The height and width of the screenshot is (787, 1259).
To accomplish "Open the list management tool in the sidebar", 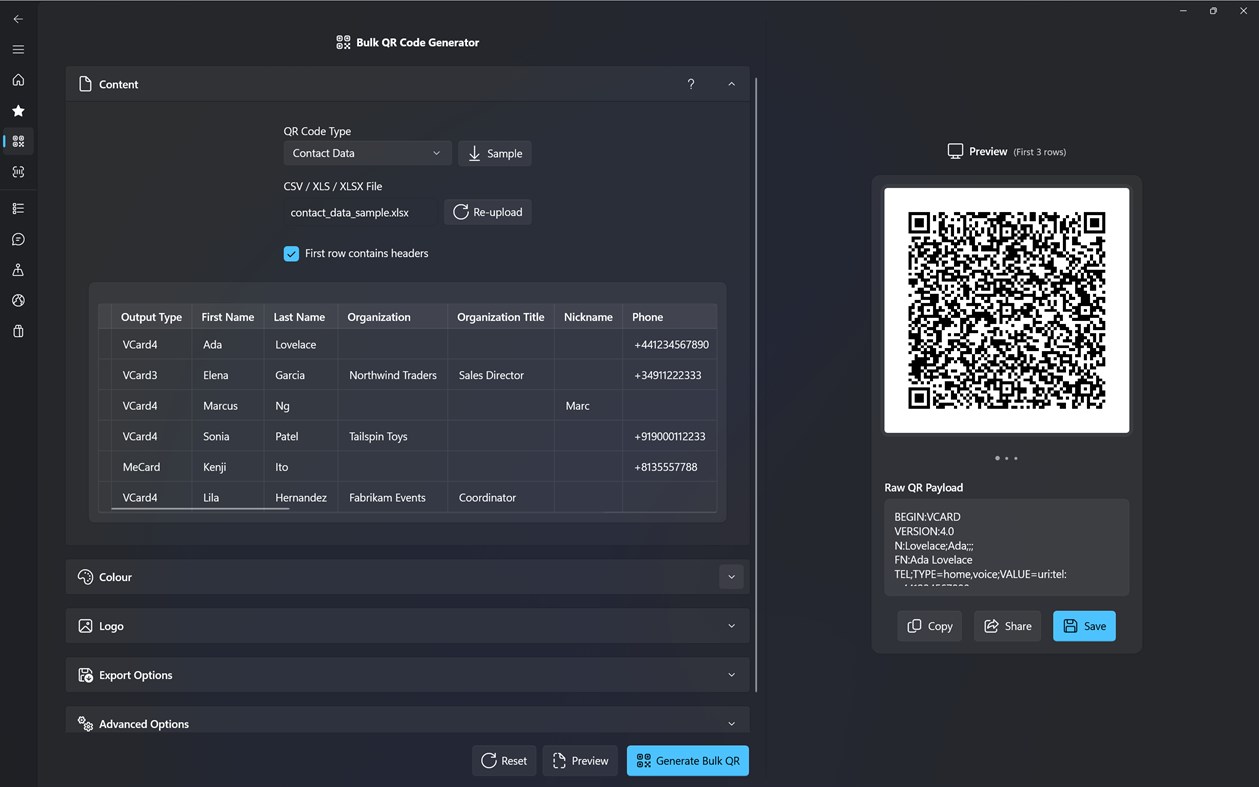I will (x=17, y=208).
